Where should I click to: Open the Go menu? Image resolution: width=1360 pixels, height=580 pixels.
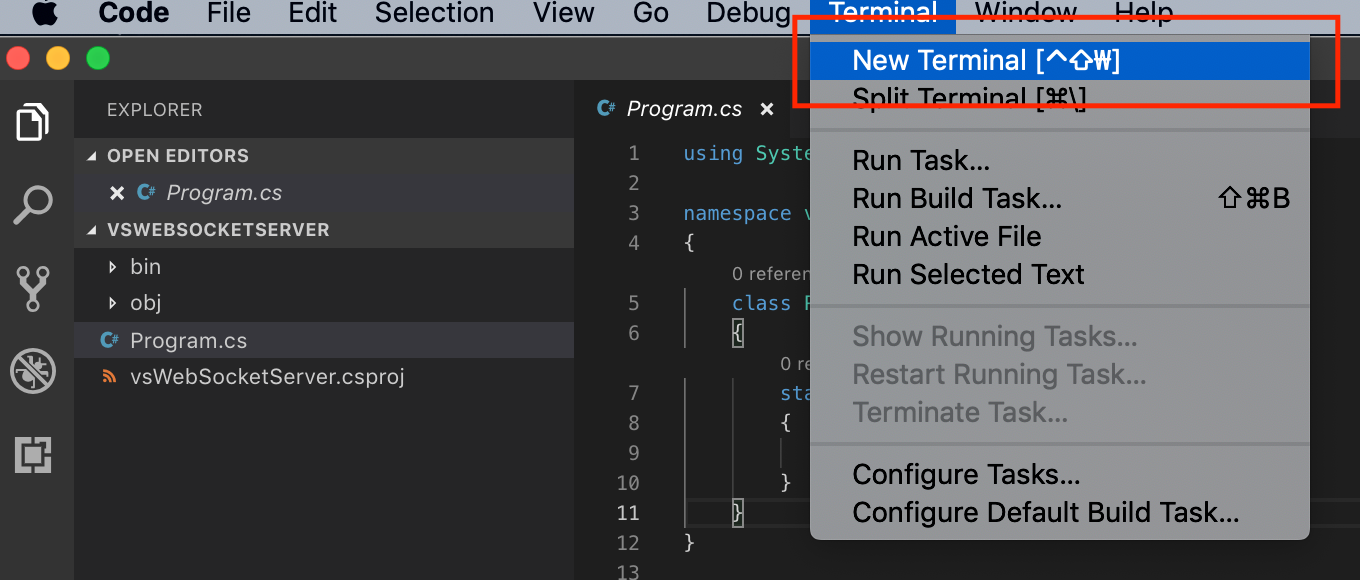[651, 13]
